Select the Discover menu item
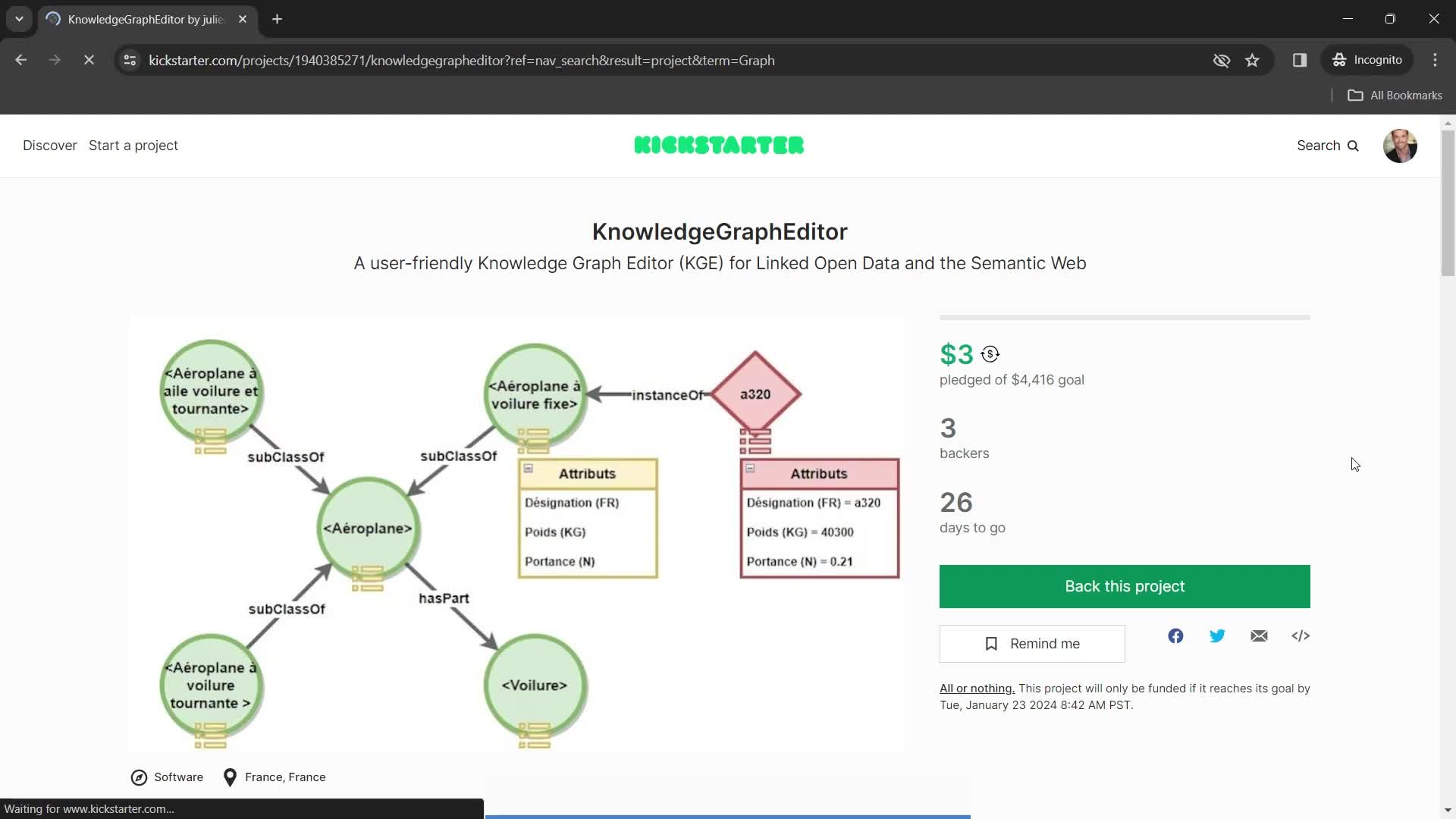This screenshot has height=819, width=1456. (x=50, y=145)
